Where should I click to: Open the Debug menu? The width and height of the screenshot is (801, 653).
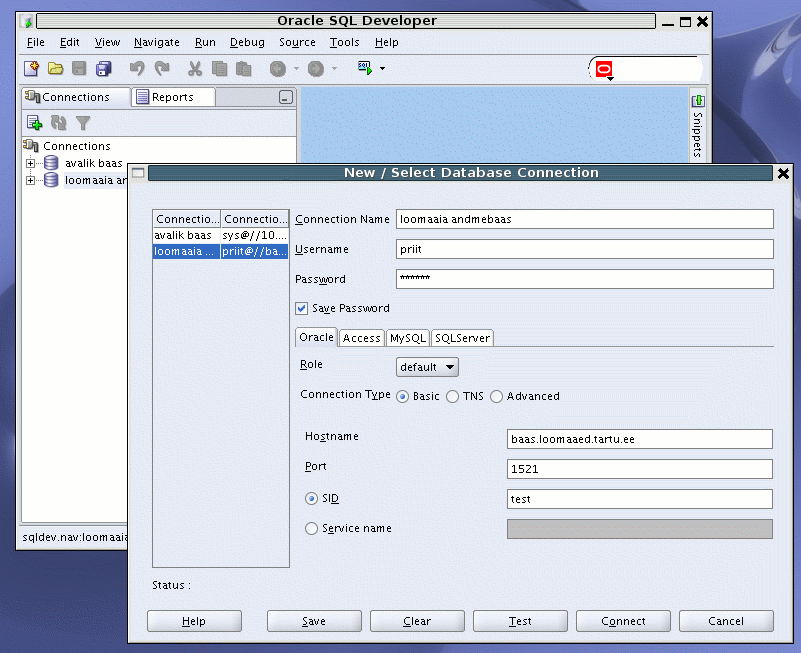(x=247, y=42)
